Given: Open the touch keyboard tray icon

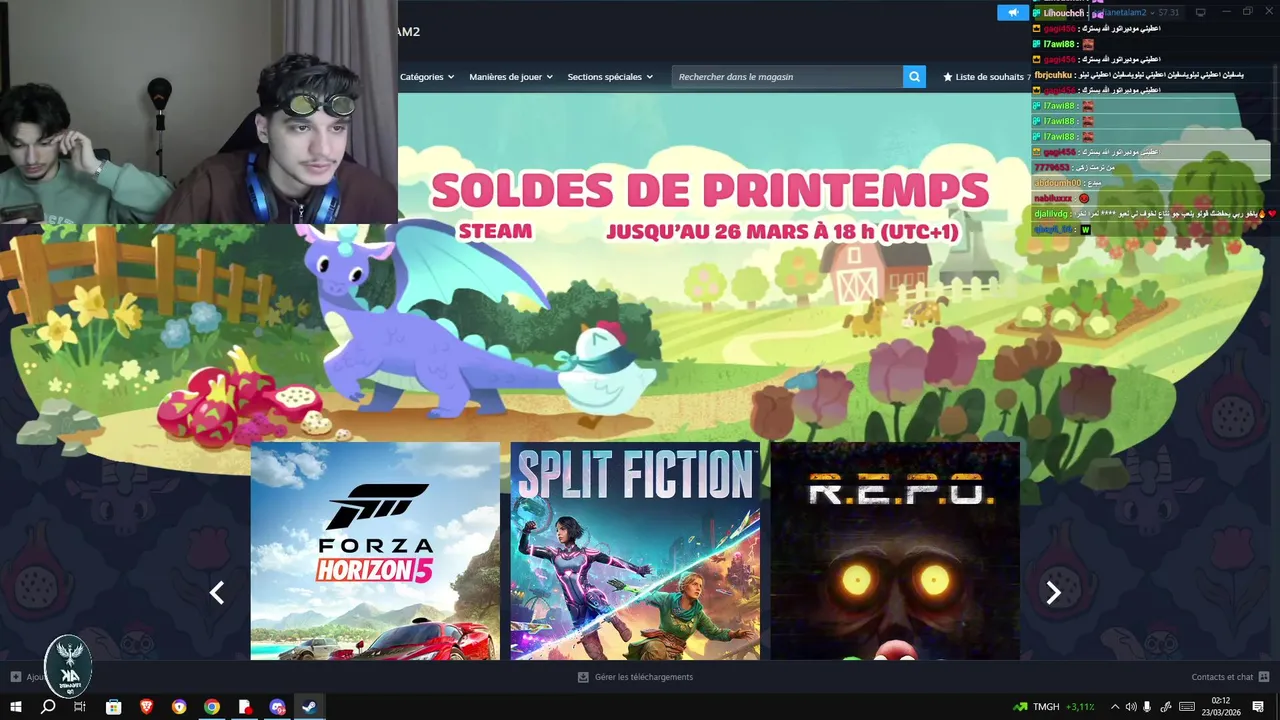Looking at the screenshot, I should point(1187,707).
